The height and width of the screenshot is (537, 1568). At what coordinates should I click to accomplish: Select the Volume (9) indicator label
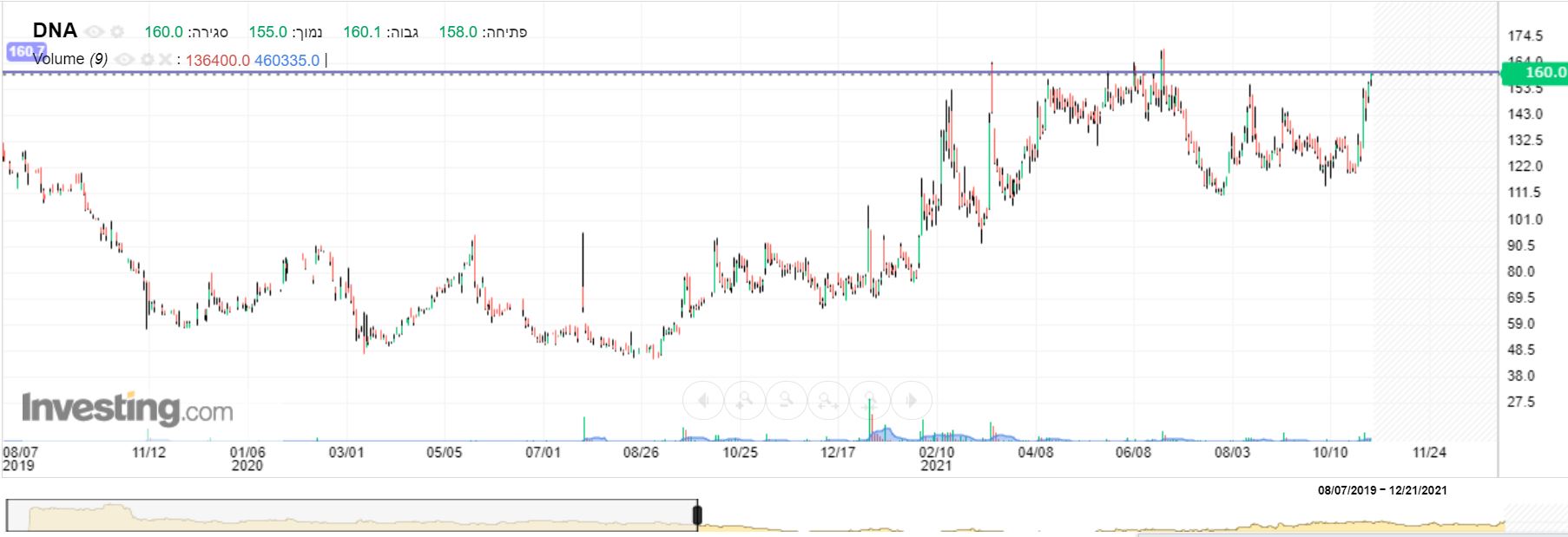click(71, 60)
